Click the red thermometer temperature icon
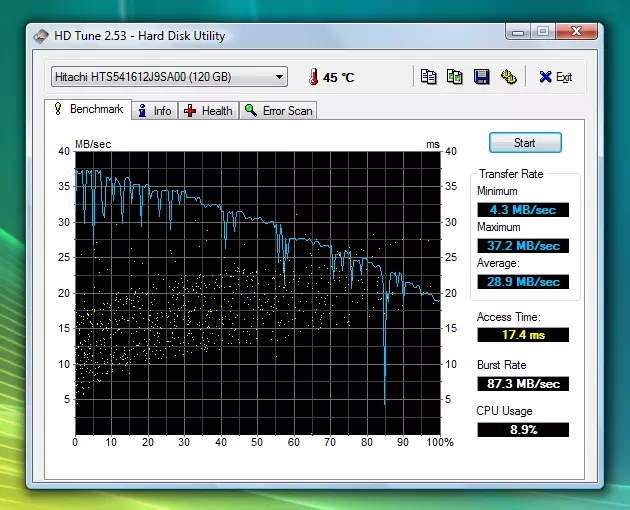Image resolution: width=630 pixels, height=510 pixels. (x=313, y=76)
